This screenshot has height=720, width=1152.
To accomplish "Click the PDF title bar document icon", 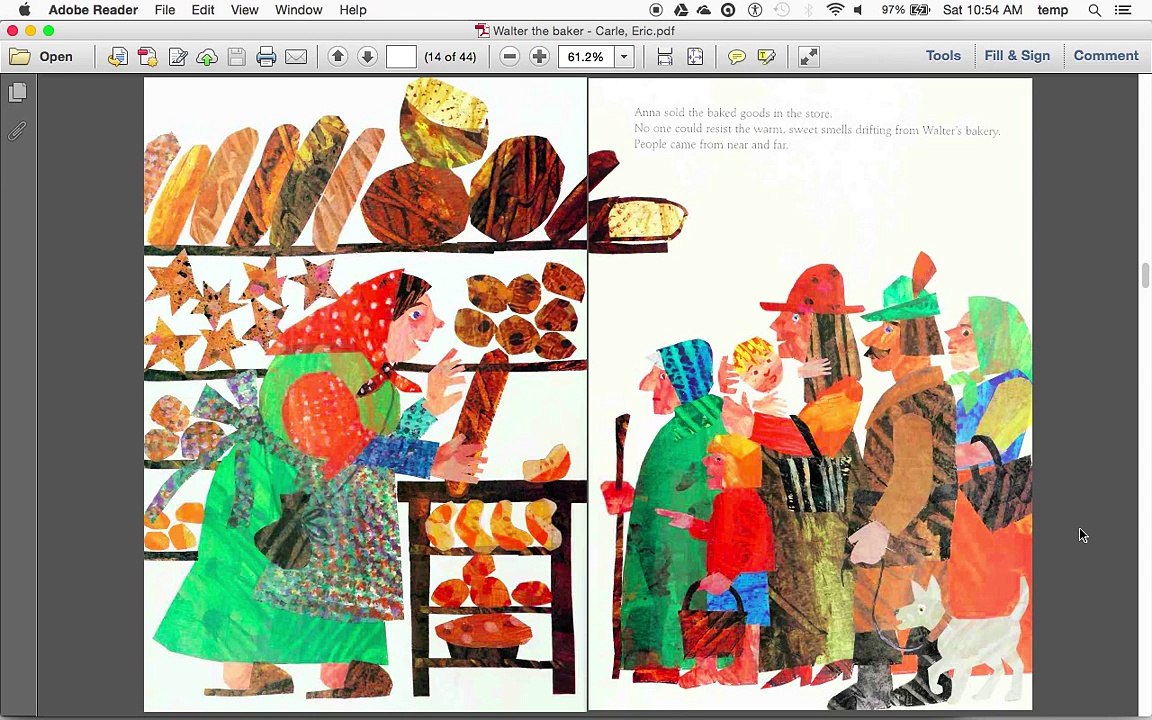I will tap(482, 30).
